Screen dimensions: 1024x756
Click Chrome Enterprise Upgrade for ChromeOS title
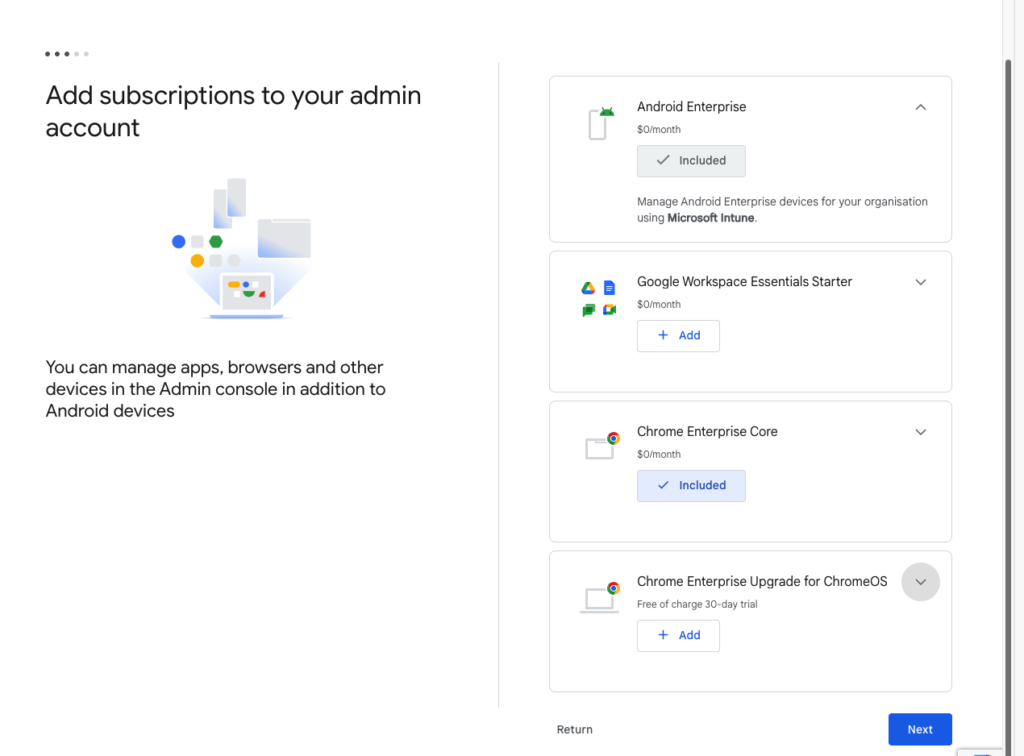(x=762, y=581)
